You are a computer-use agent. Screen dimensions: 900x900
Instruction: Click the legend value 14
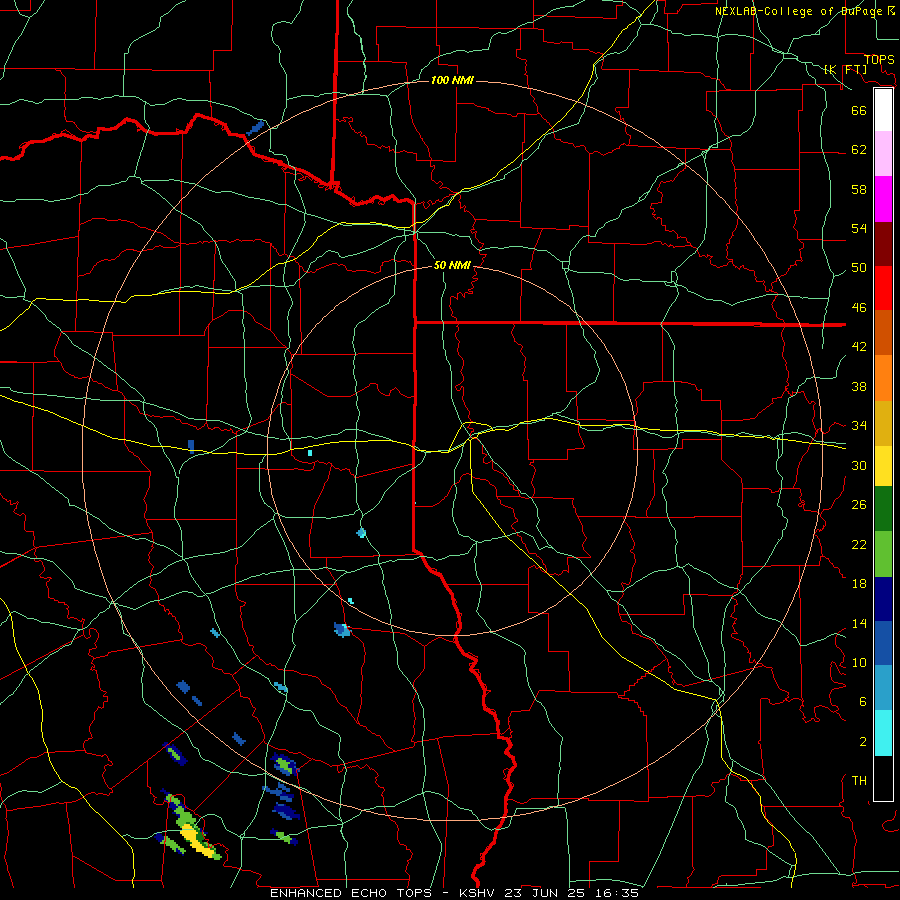859,623
